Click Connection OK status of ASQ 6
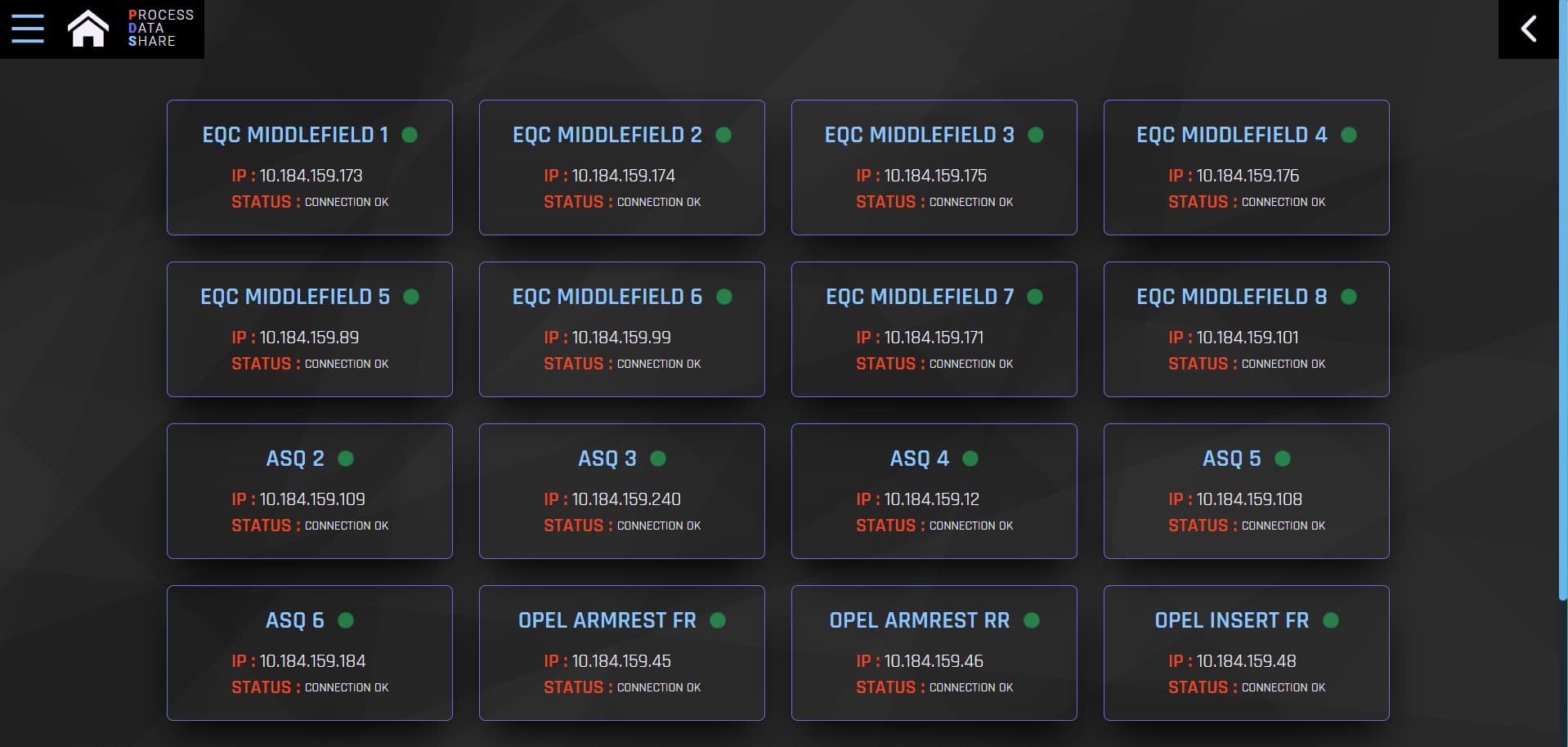 [346, 687]
